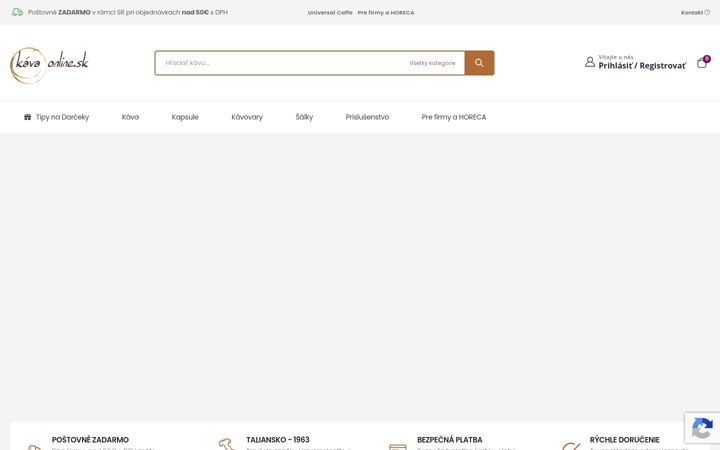Click the help icon next to Kontakt
Screen dimensions: 720x450
[707, 12]
